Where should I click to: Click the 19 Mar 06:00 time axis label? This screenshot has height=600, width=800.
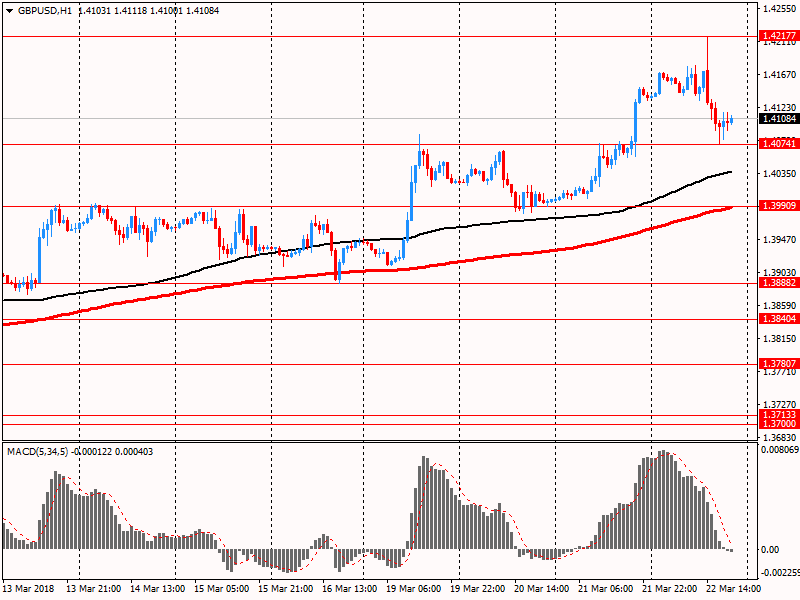pyautogui.click(x=414, y=589)
